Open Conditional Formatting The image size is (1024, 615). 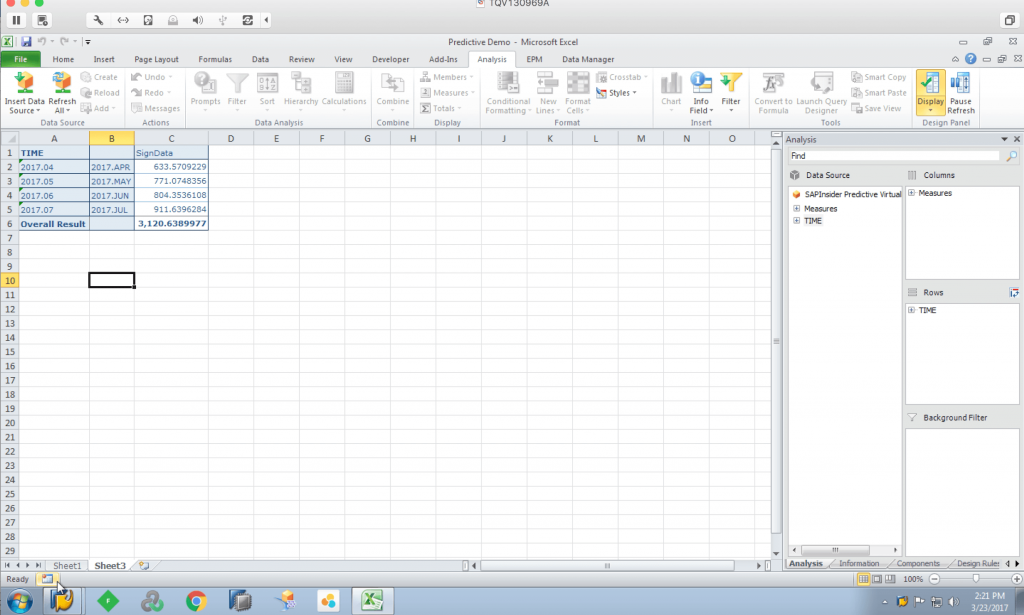[x=508, y=93]
